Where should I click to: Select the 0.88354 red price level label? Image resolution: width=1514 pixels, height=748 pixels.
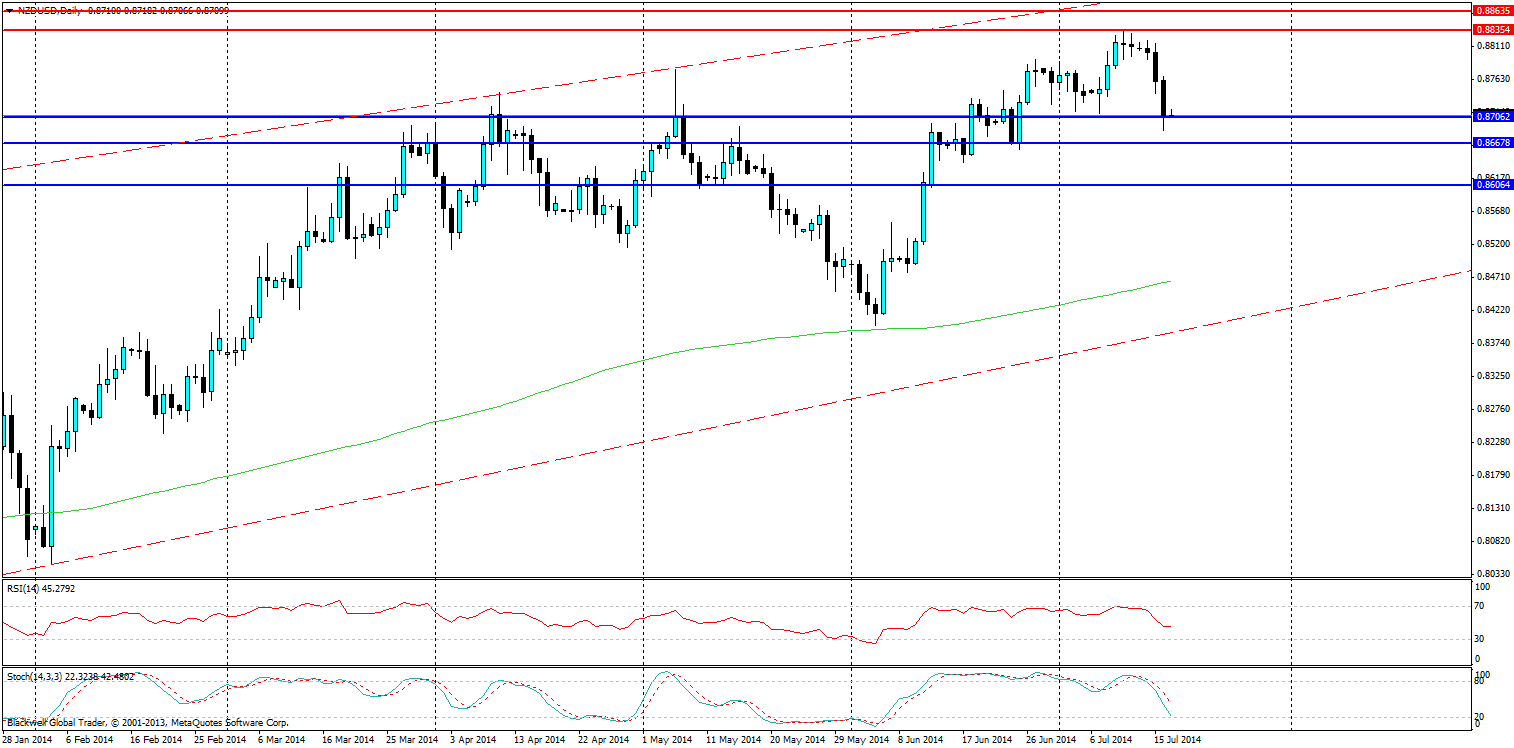pos(1493,30)
